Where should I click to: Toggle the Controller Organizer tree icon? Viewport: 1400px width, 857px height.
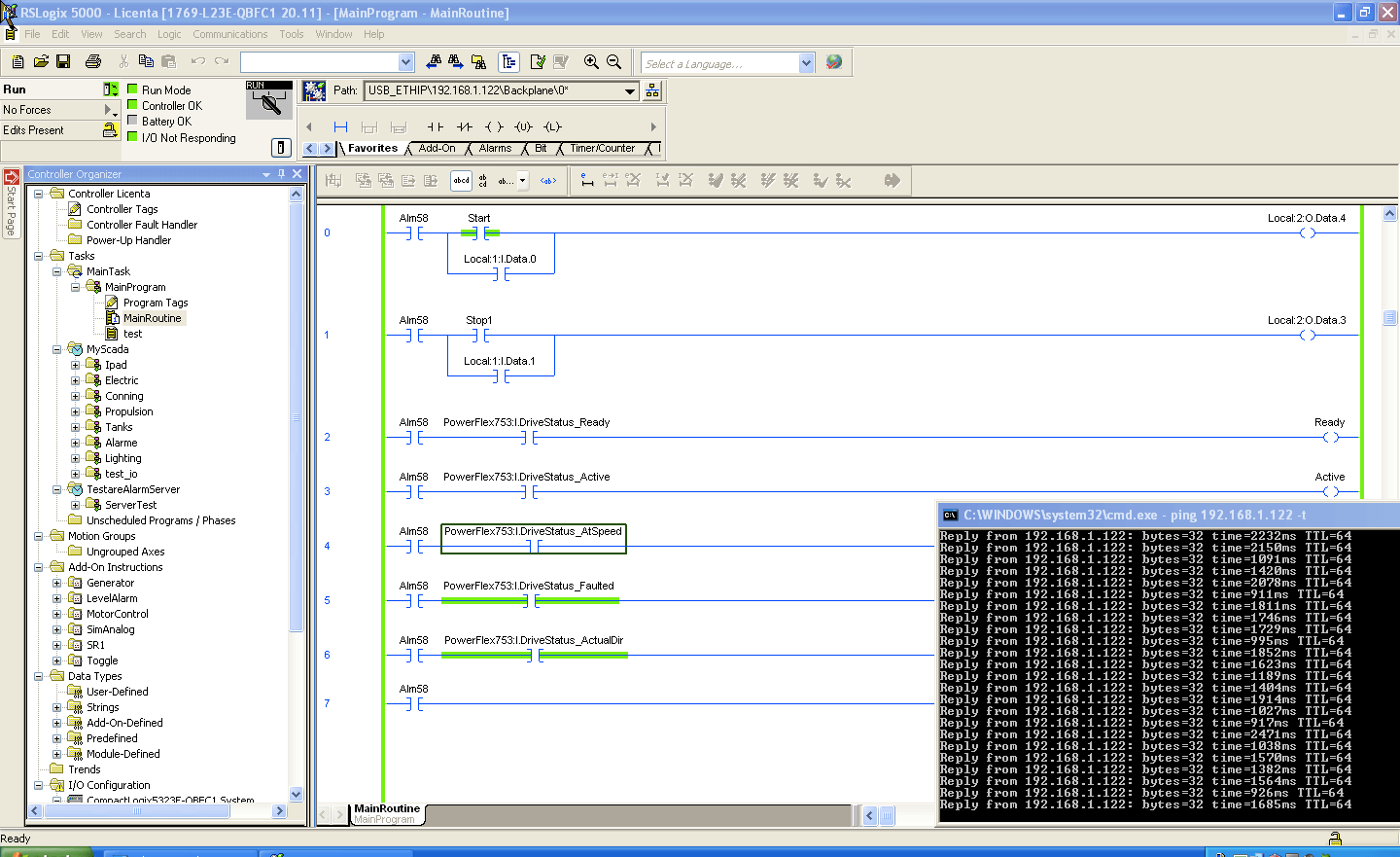coord(508,61)
